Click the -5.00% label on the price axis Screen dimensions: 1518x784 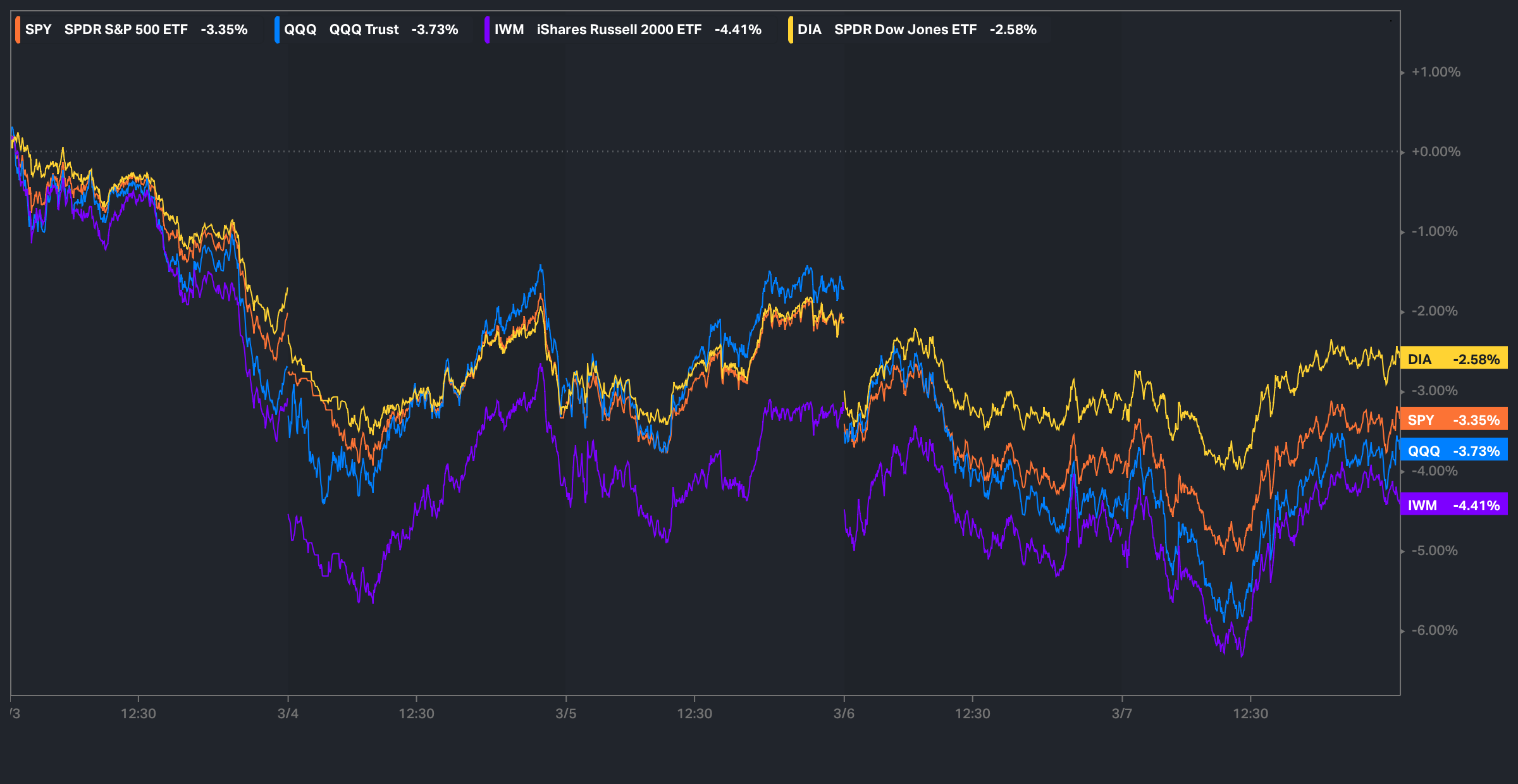click(1435, 551)
